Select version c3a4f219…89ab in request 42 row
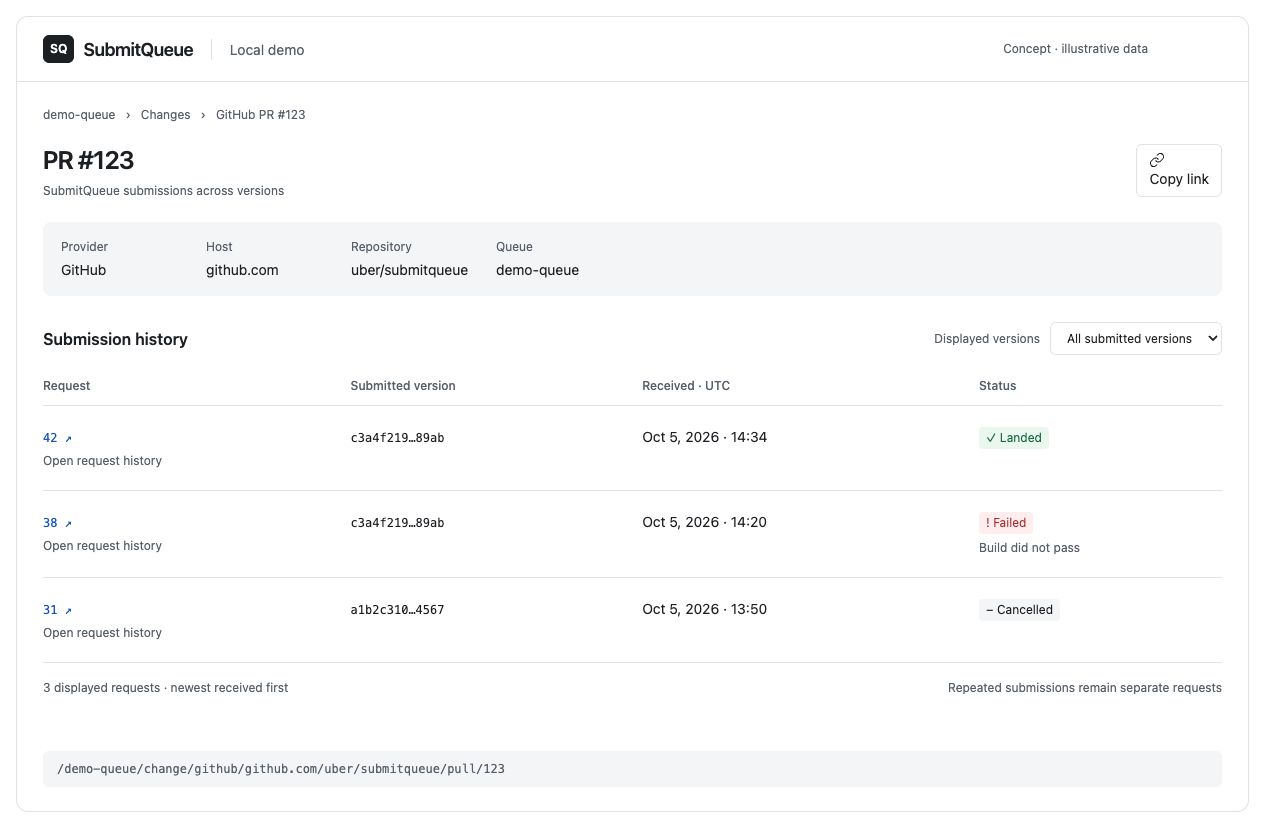The width and height of the screenshot is (1265, 829). [x=397, y=438]
